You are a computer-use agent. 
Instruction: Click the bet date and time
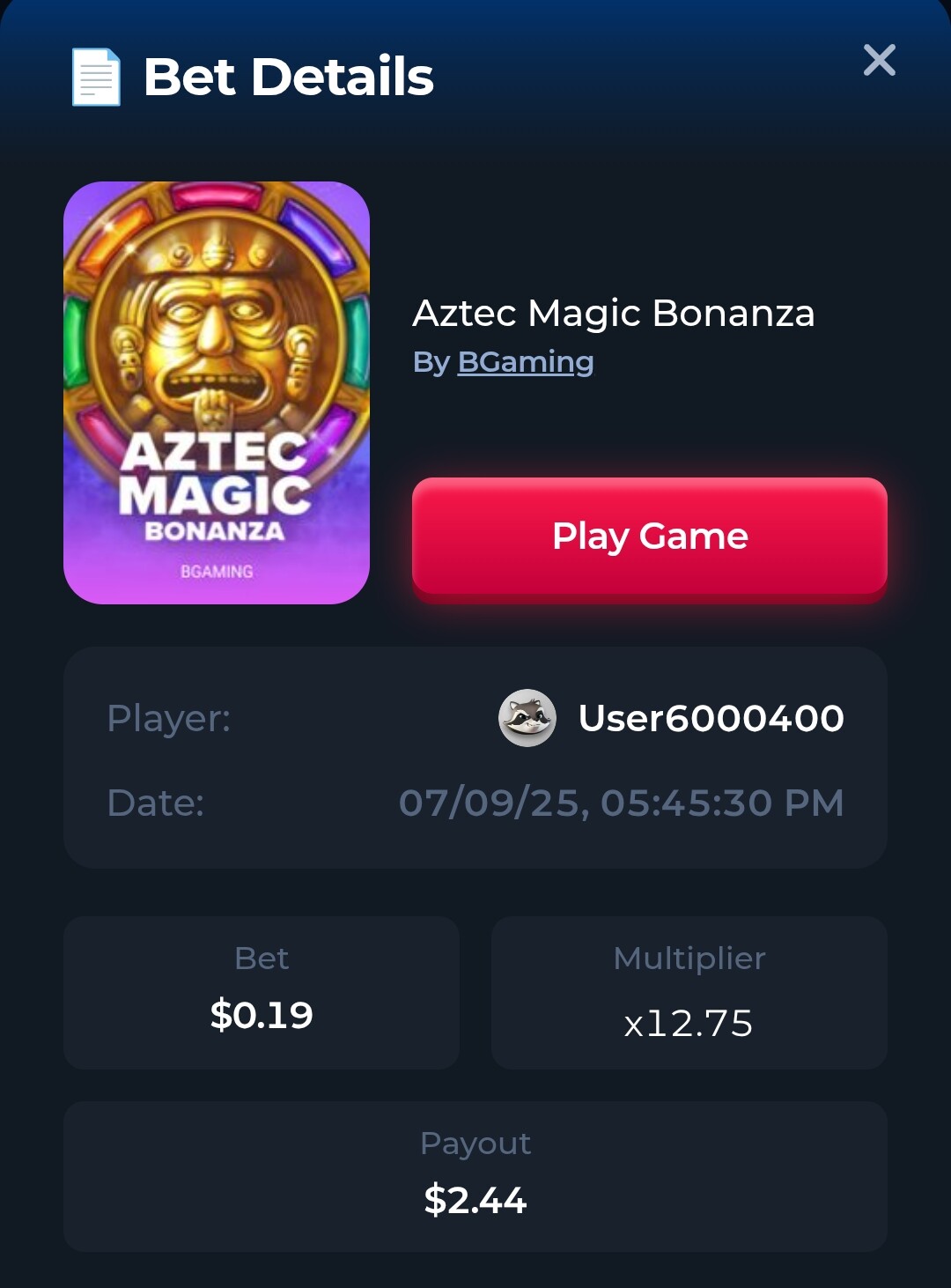click(622, 803)
